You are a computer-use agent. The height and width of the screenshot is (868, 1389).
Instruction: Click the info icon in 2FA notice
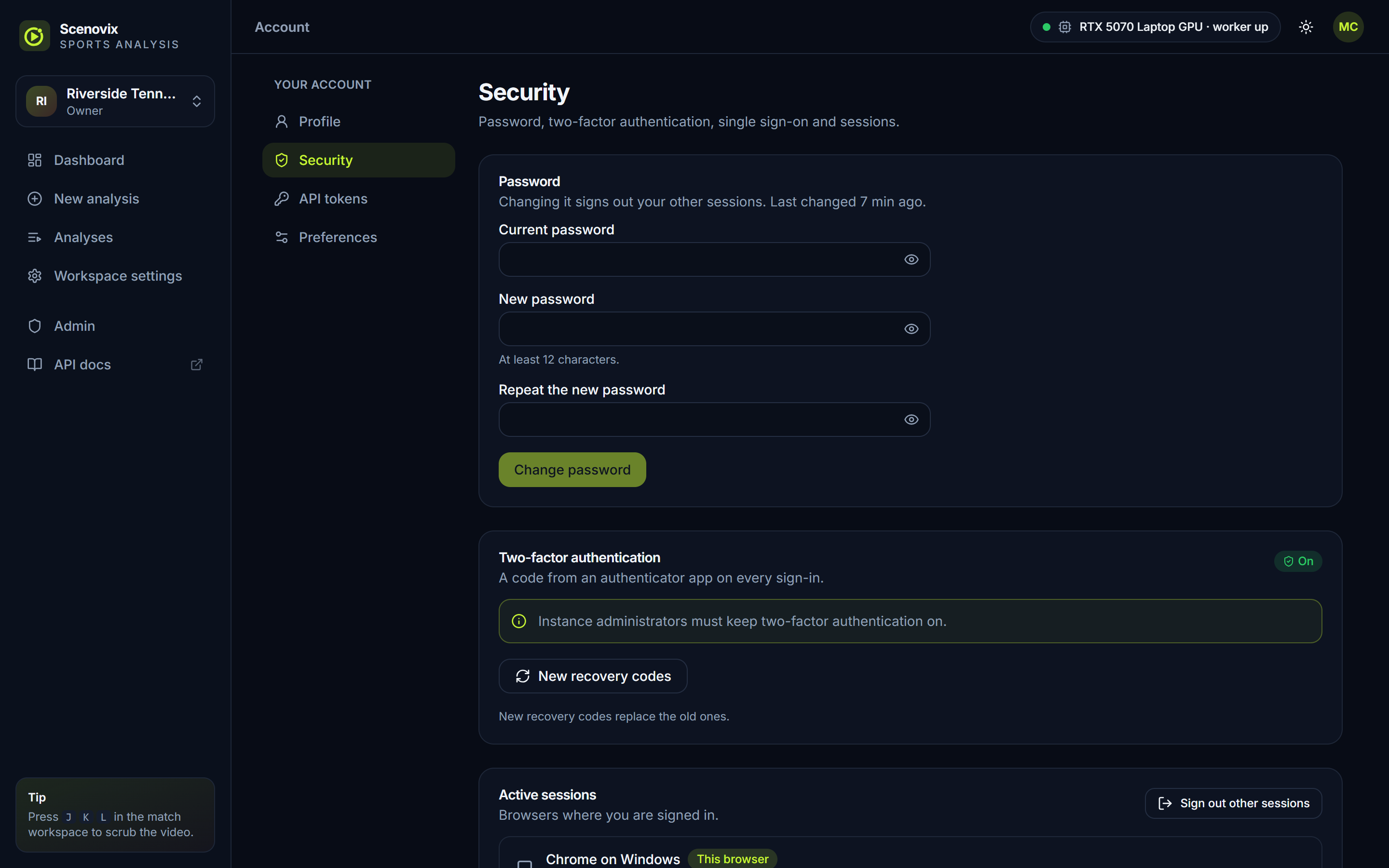point(519,621)
